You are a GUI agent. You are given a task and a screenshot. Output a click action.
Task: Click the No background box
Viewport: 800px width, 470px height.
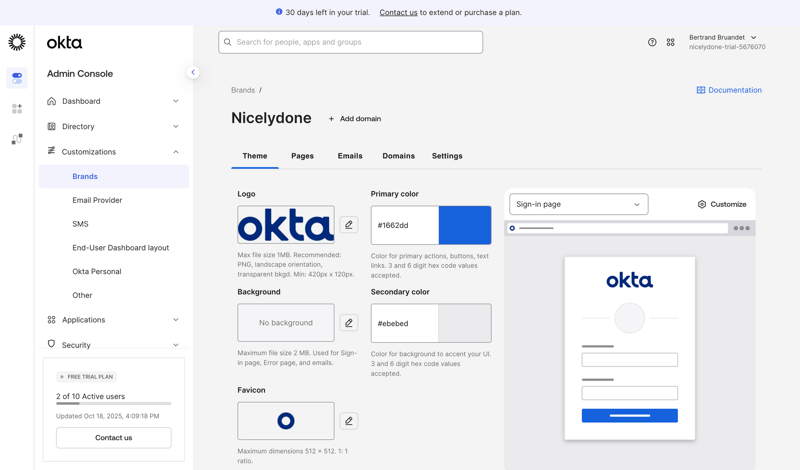tap(286, 323)
